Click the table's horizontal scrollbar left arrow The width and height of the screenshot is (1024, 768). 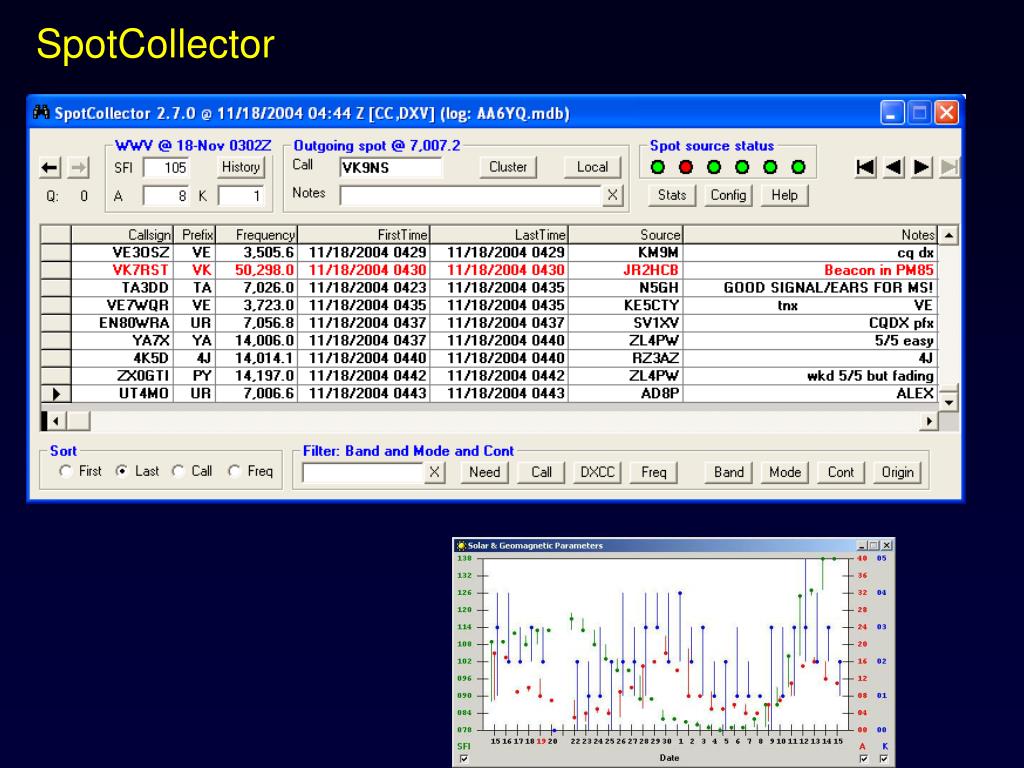[x=56, y=421]
